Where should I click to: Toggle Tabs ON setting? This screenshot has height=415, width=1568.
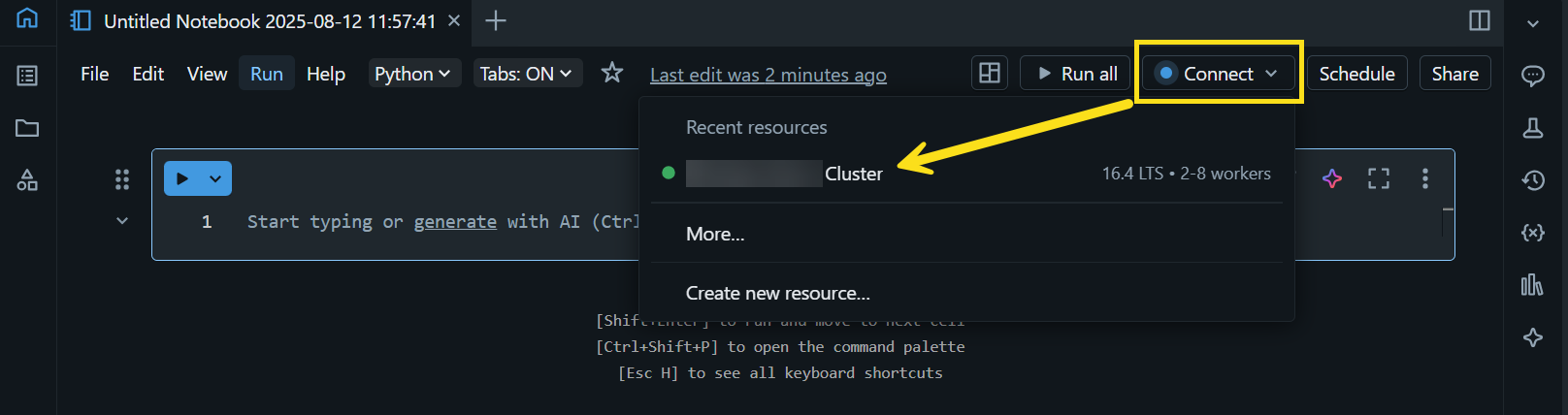[526, 74]
